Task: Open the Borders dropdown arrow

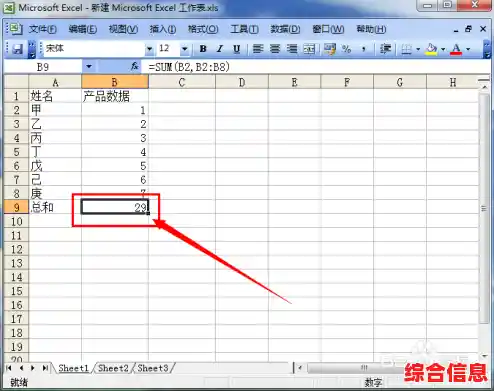Action: click(418, 49)
